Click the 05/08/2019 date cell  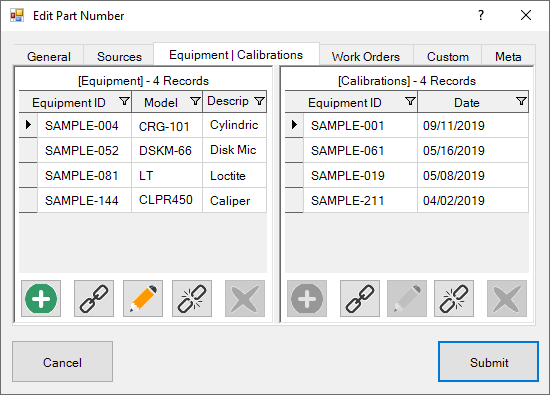[473, 175]
